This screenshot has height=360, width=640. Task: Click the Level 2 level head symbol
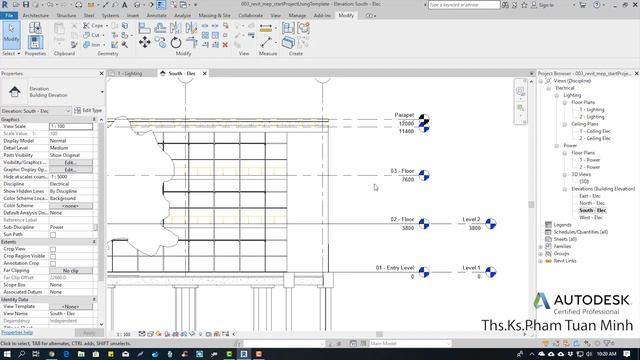491,224
